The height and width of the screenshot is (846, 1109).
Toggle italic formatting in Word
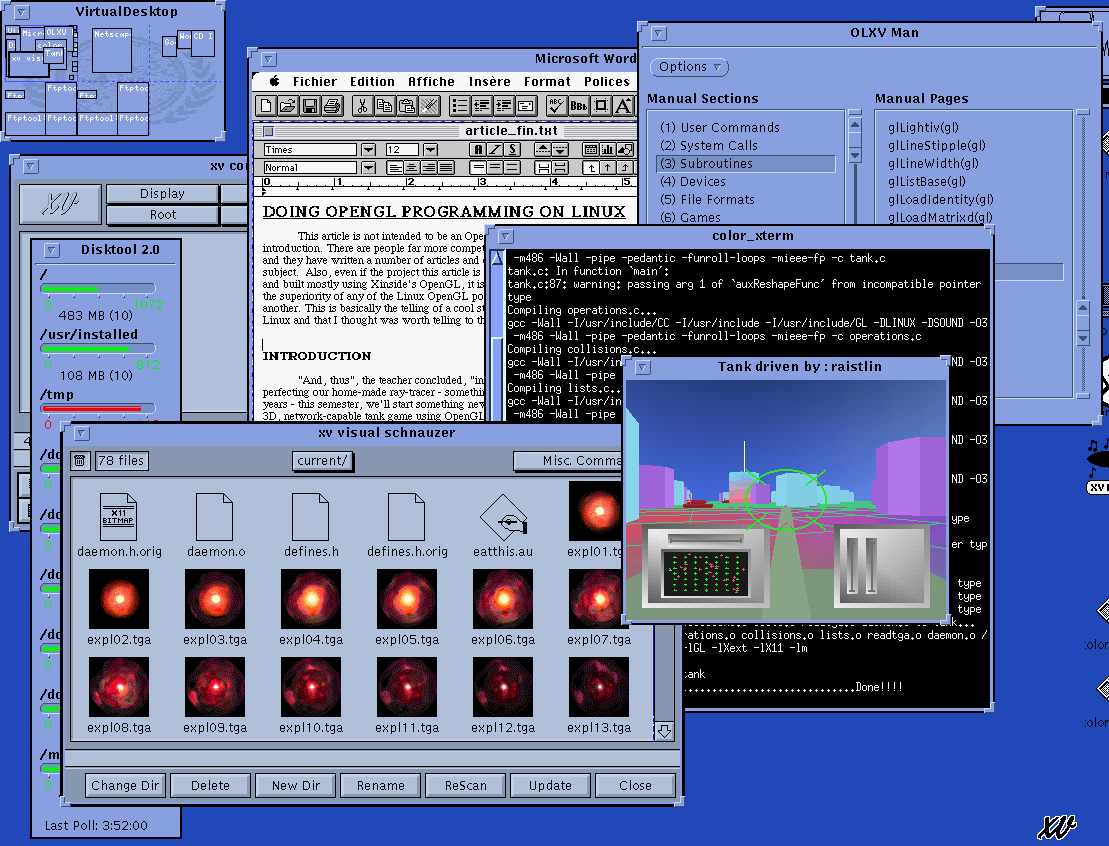pos(495,149)
